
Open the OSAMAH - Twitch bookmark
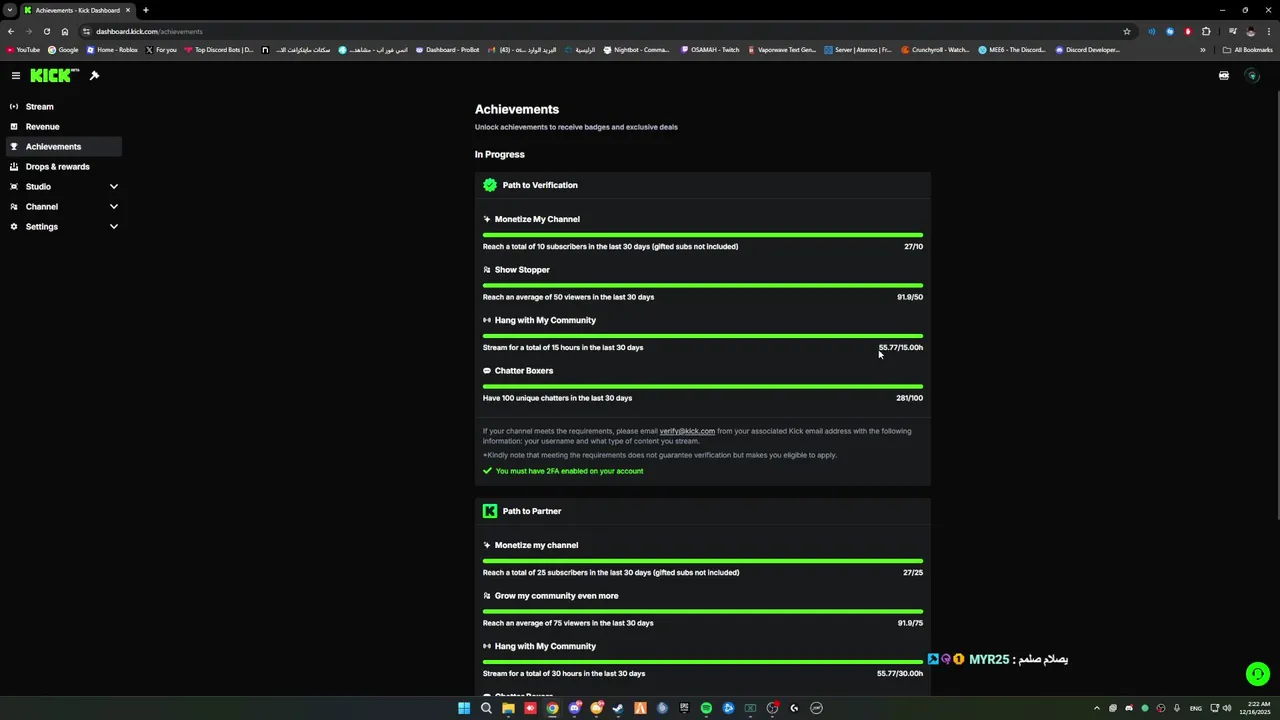[709, 50]
